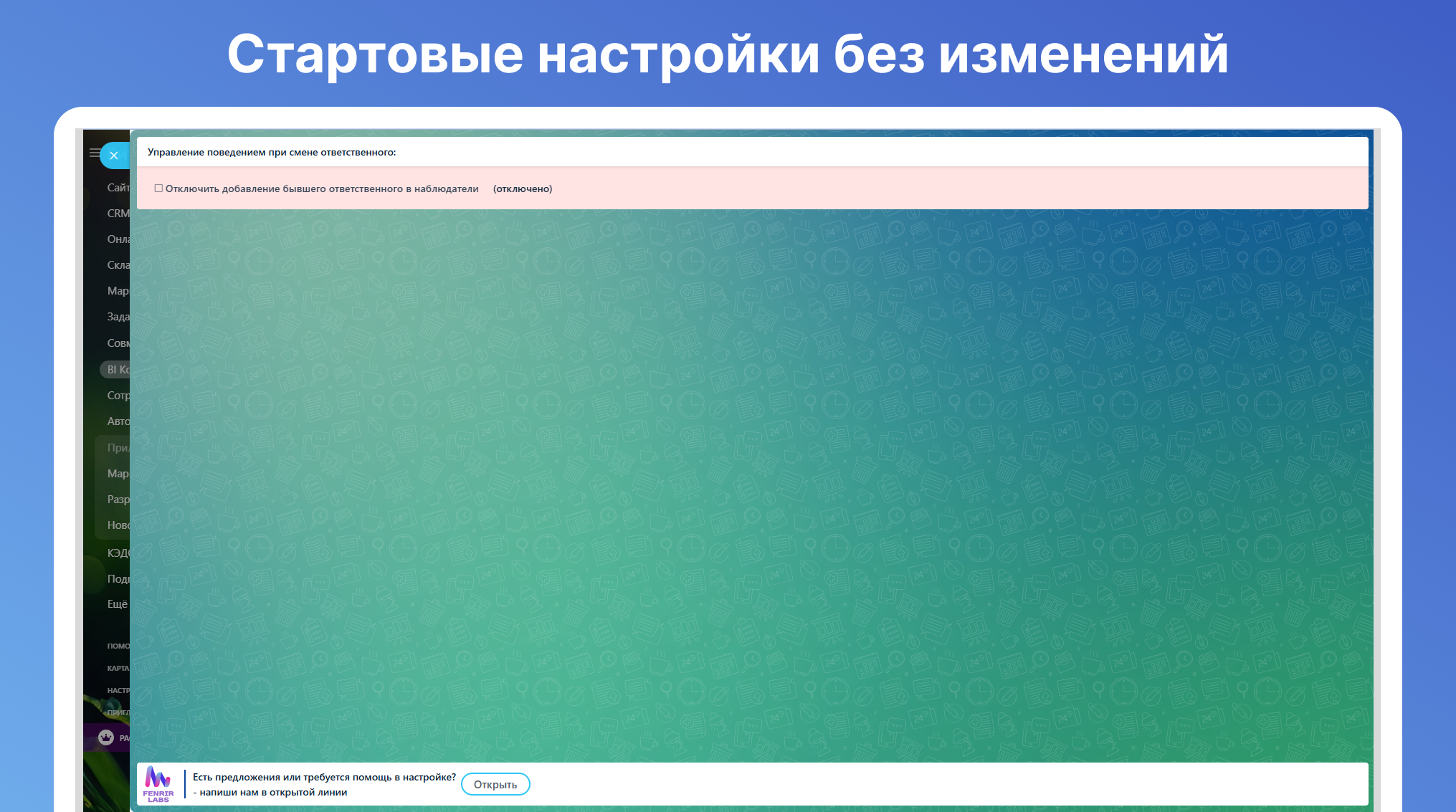Click the 'ПОМОЩЬ' link in sidebar footer

[118, 646]
